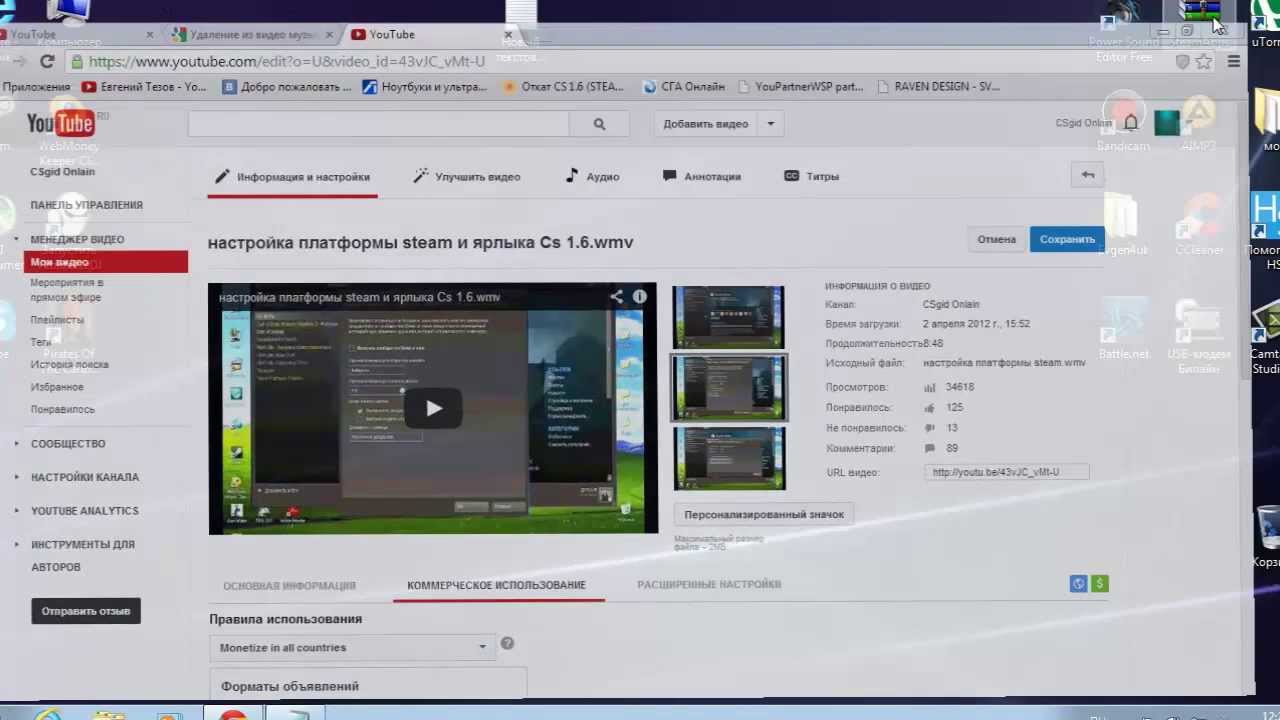Image resolution: width=1280 pixels, height=720 pixels.
Task: Collapse the Менеджер видео section
Action: point(16,239)
